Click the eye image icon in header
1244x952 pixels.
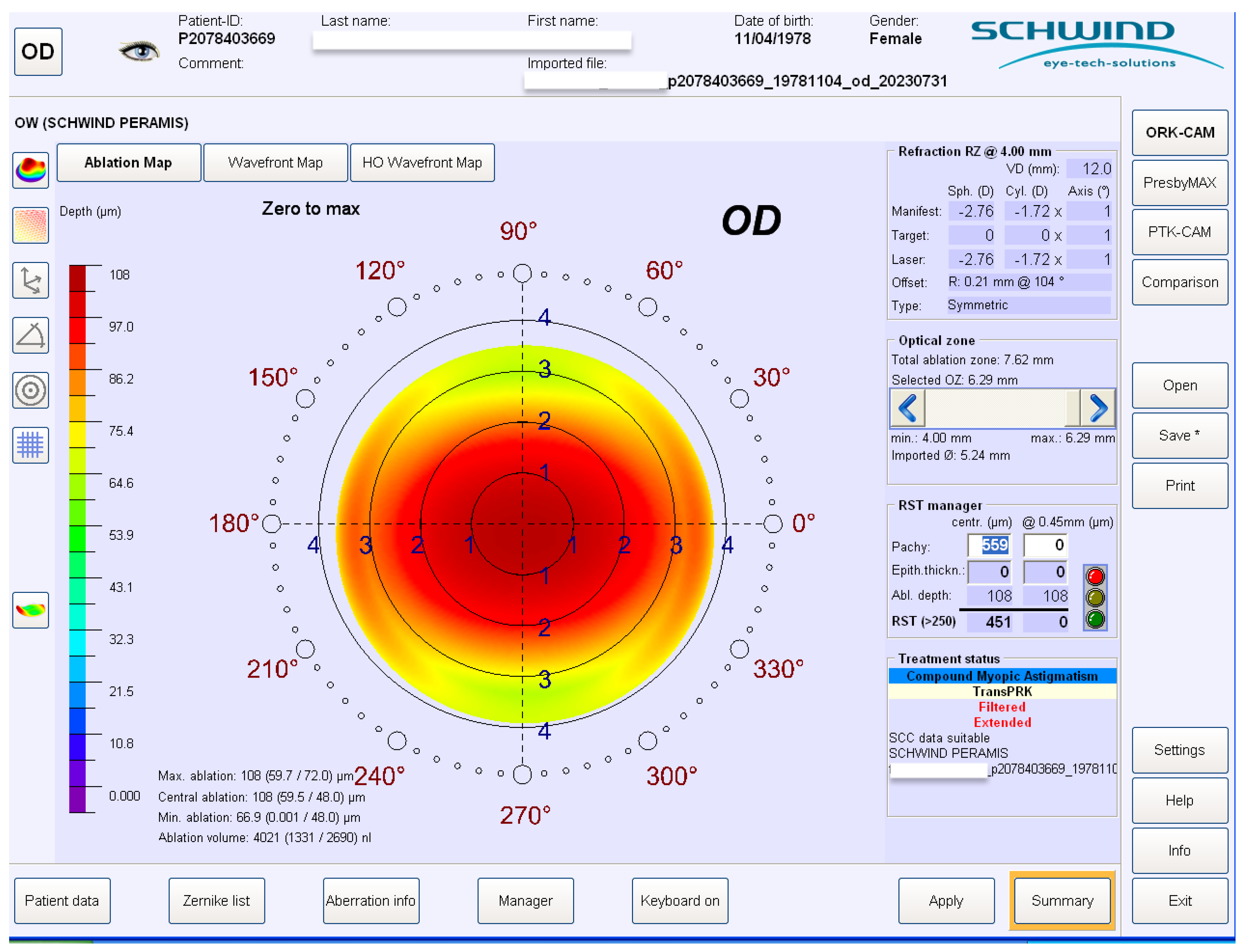(x=139, y=51)
